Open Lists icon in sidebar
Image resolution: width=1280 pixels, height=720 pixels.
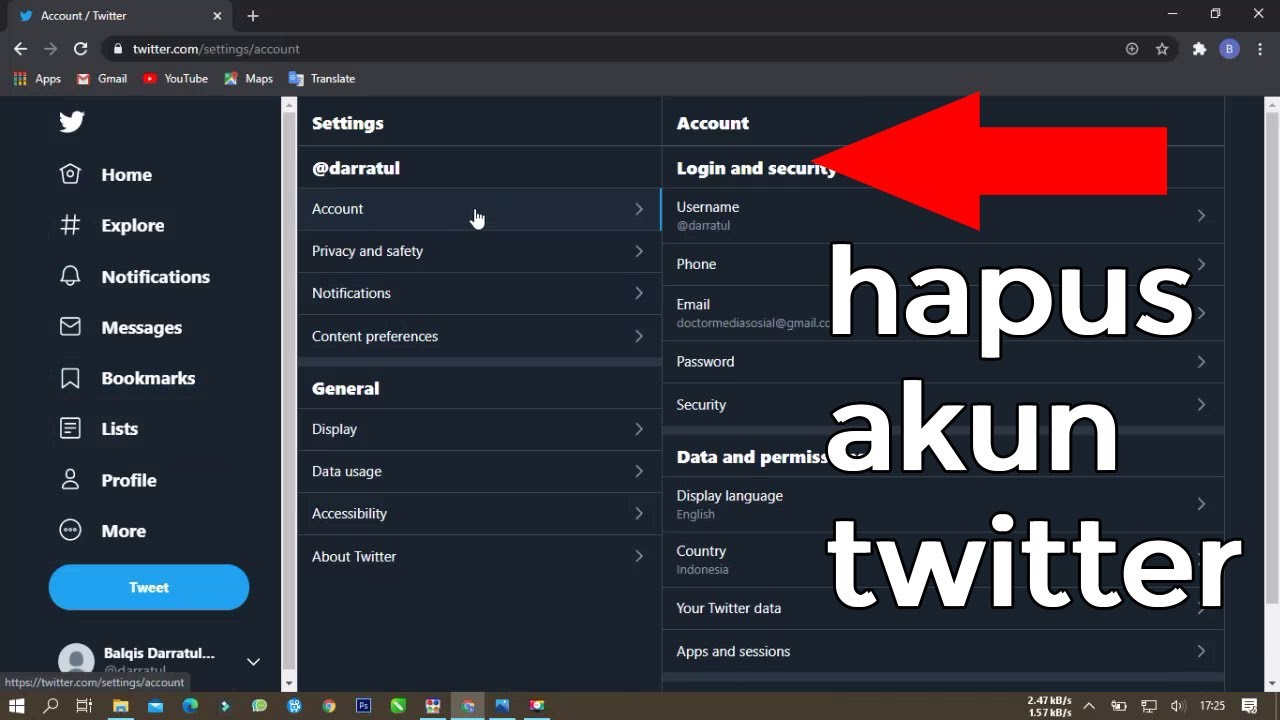(x=70, y=428)
